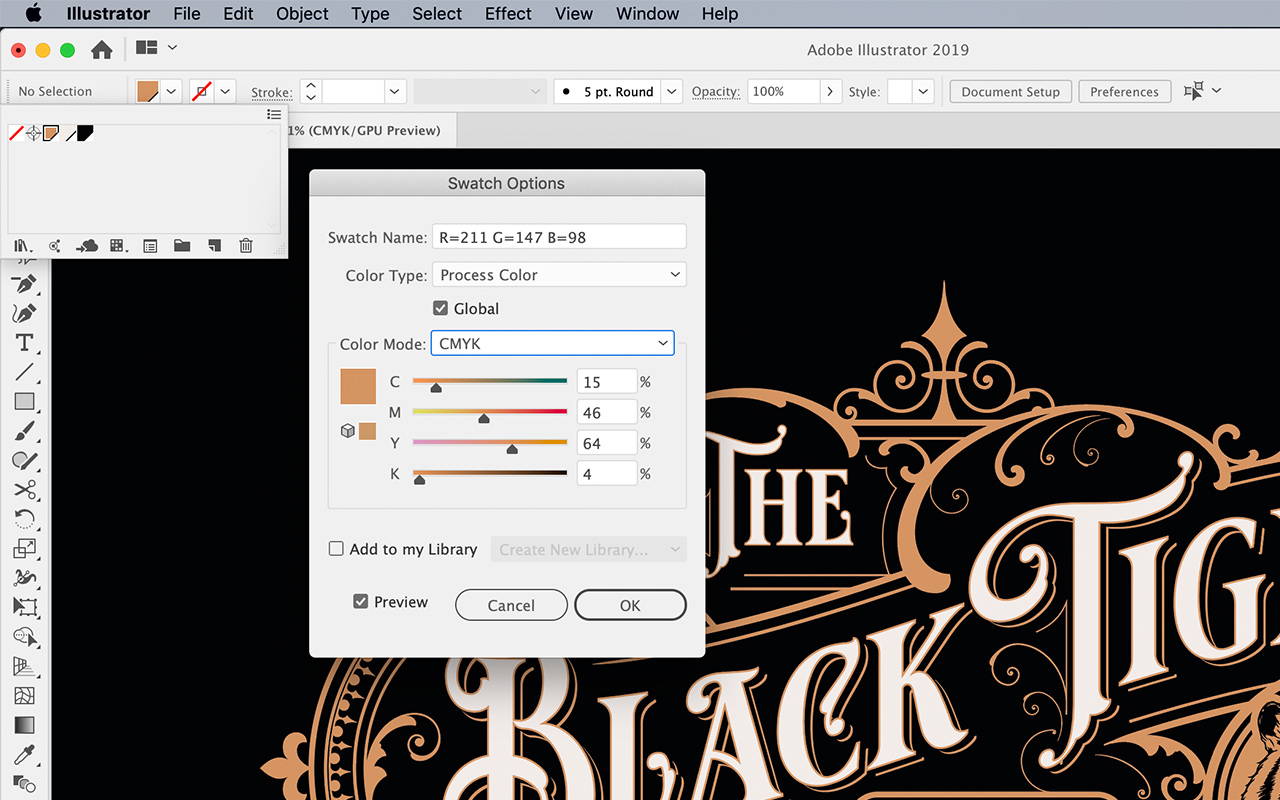Open the Effect menu
This screenshot has width=1280, height=800.
[x=508, y=14]
